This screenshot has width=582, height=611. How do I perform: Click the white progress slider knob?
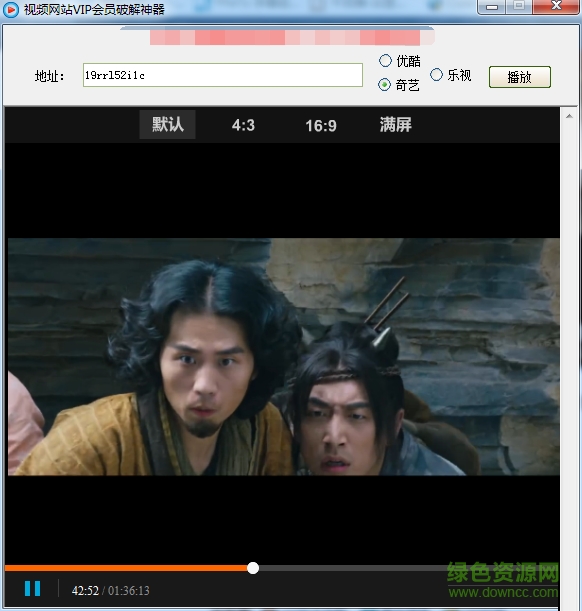pos(253,568)
